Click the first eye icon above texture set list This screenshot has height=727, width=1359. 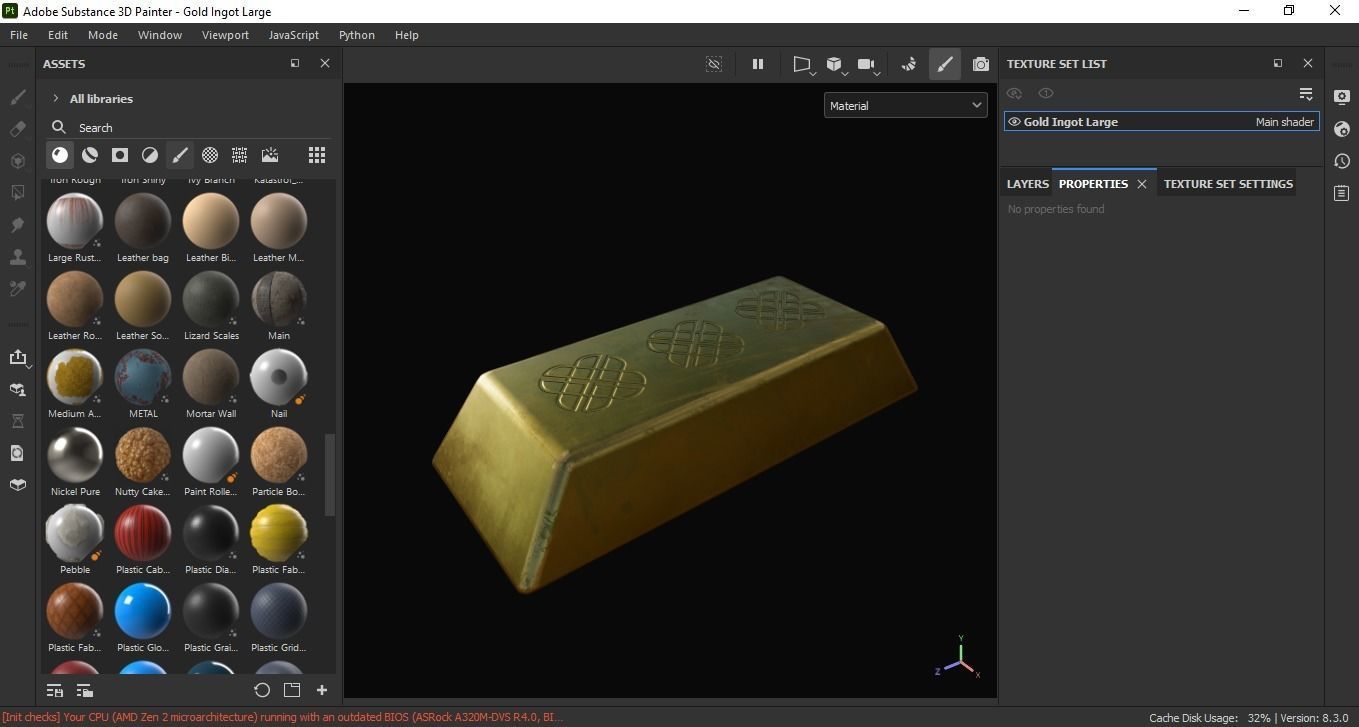[1014, 93]
